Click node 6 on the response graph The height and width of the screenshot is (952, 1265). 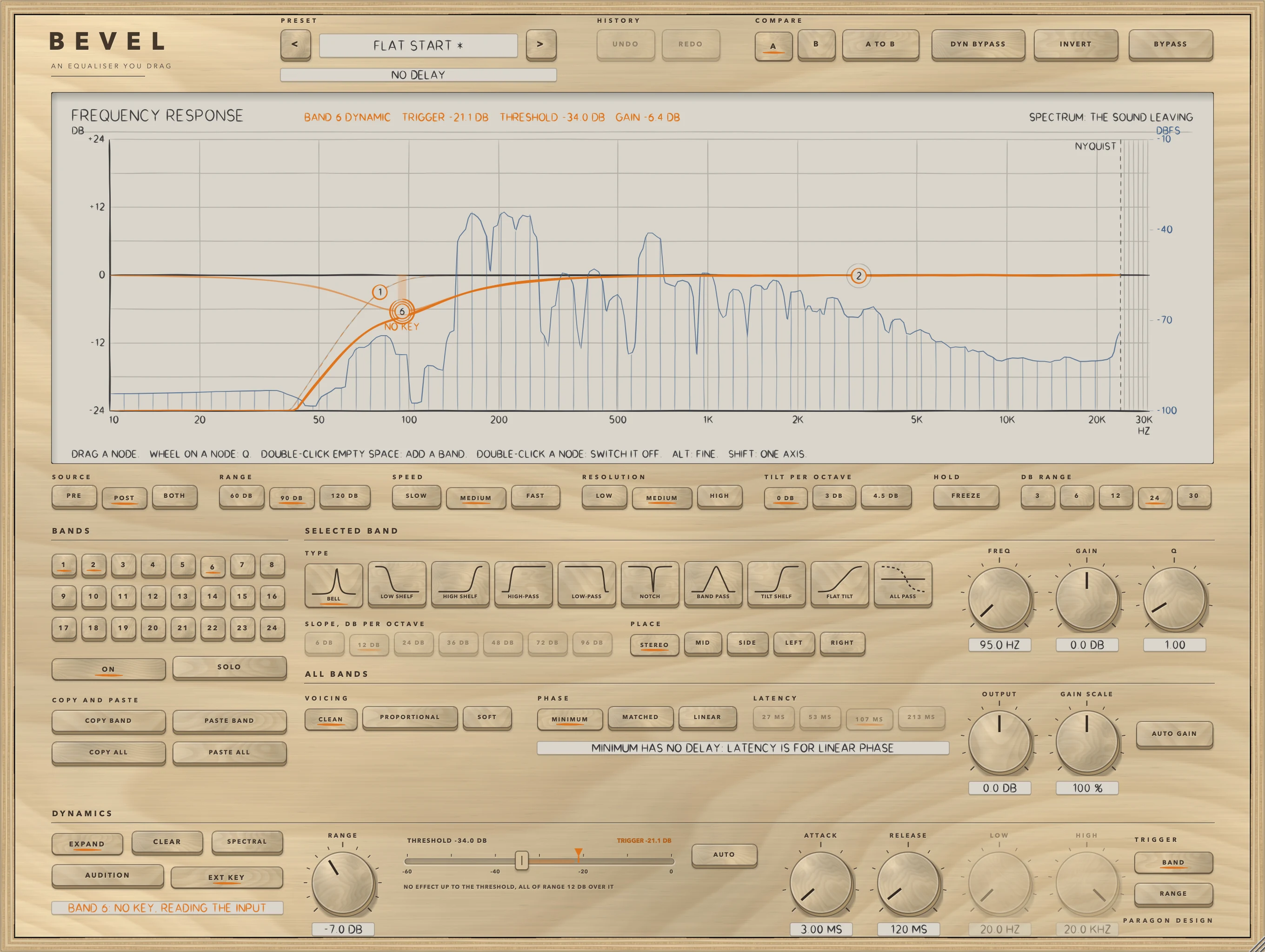[402, 311]
